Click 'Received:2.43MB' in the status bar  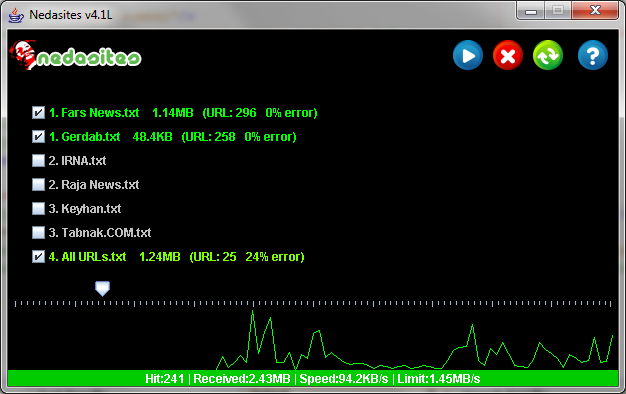(x=242, y=378)
